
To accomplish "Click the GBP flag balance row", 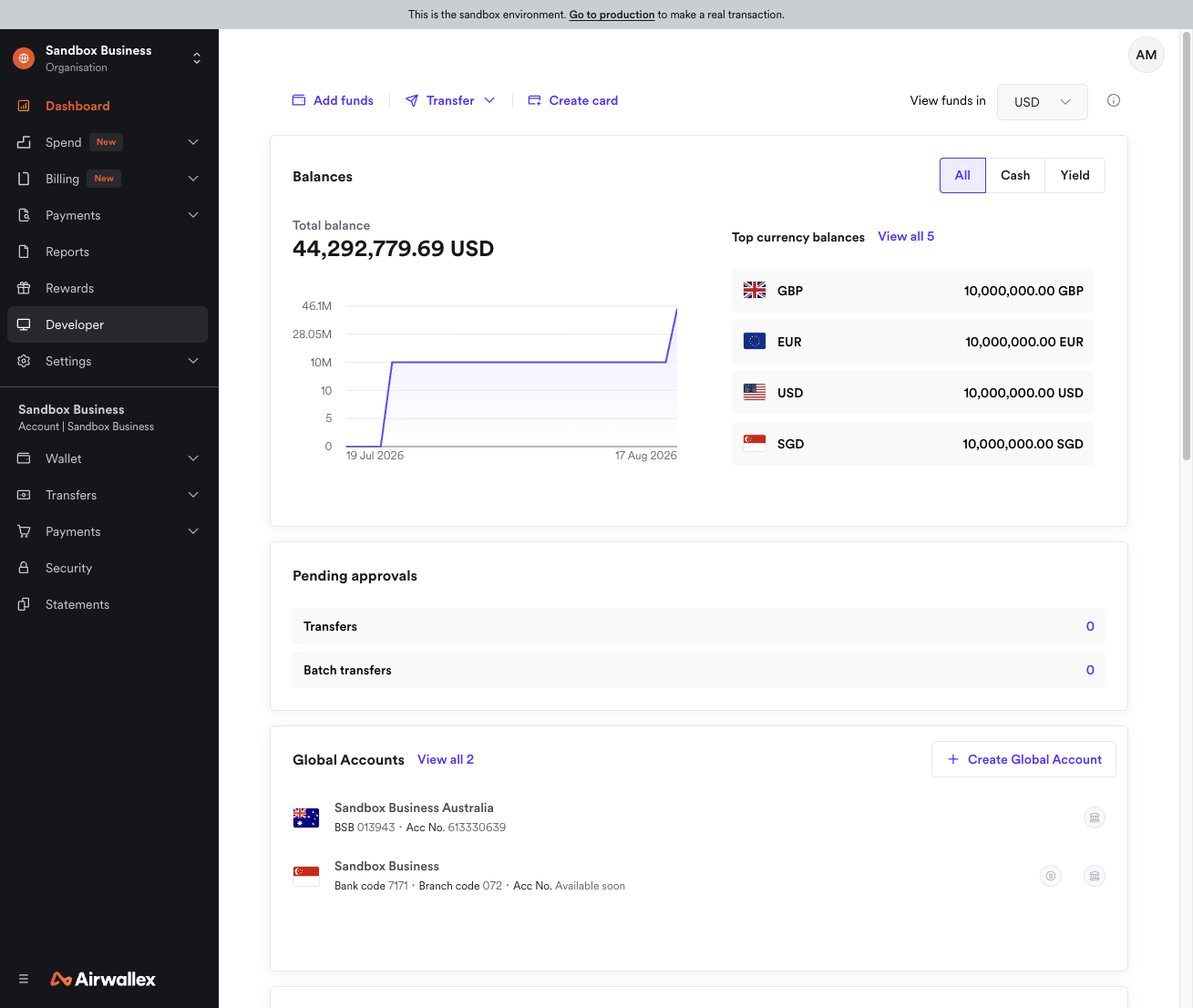I will pos(913,291).
